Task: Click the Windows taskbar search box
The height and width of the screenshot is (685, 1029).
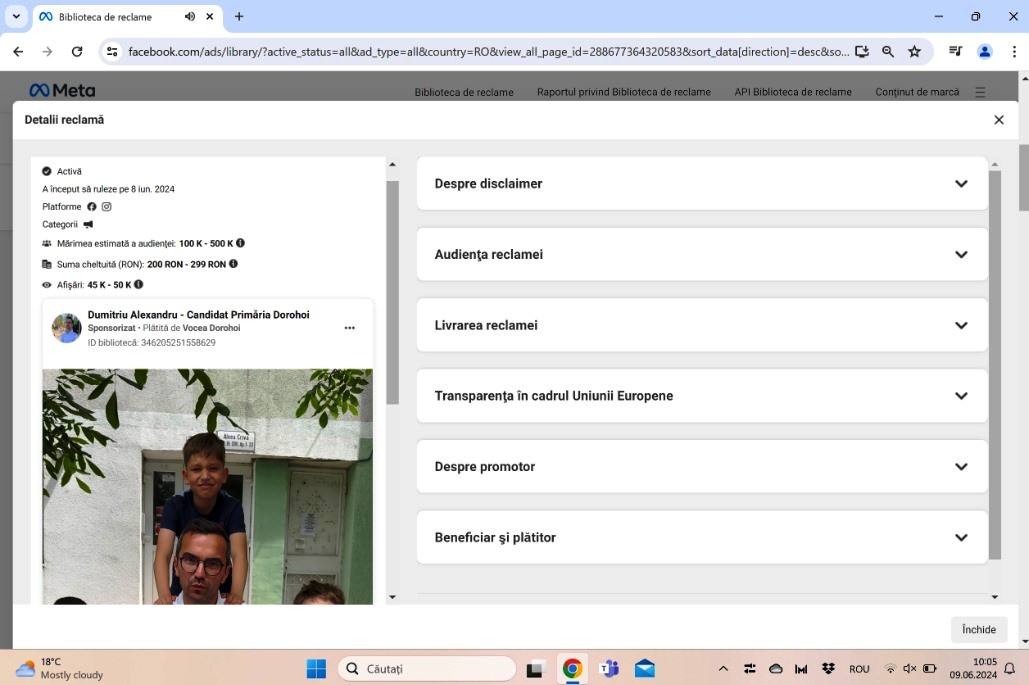Action: [427, 669]
